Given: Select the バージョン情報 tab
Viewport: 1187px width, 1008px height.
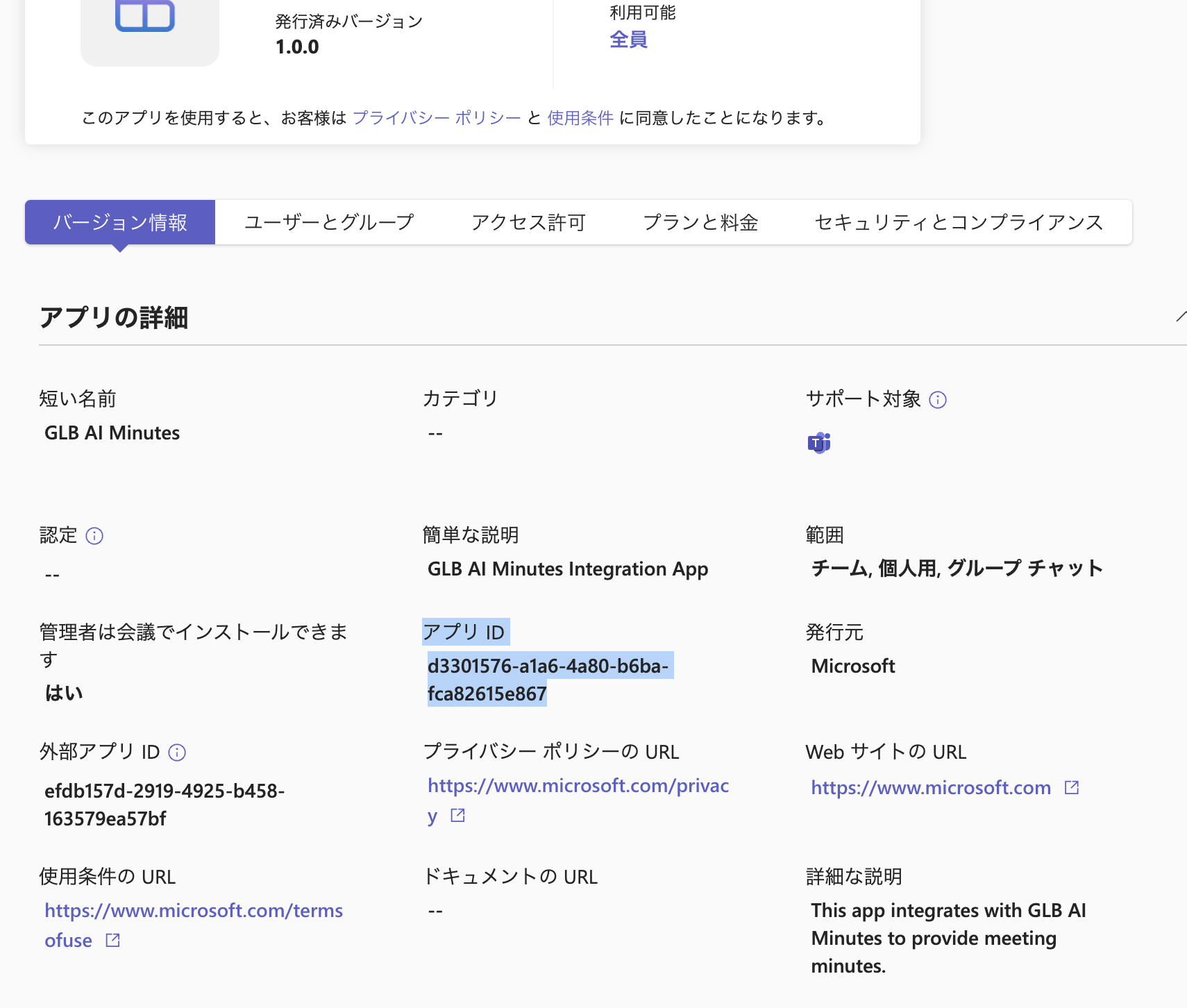Looking at the screenshot, I should tap(119, 222).
